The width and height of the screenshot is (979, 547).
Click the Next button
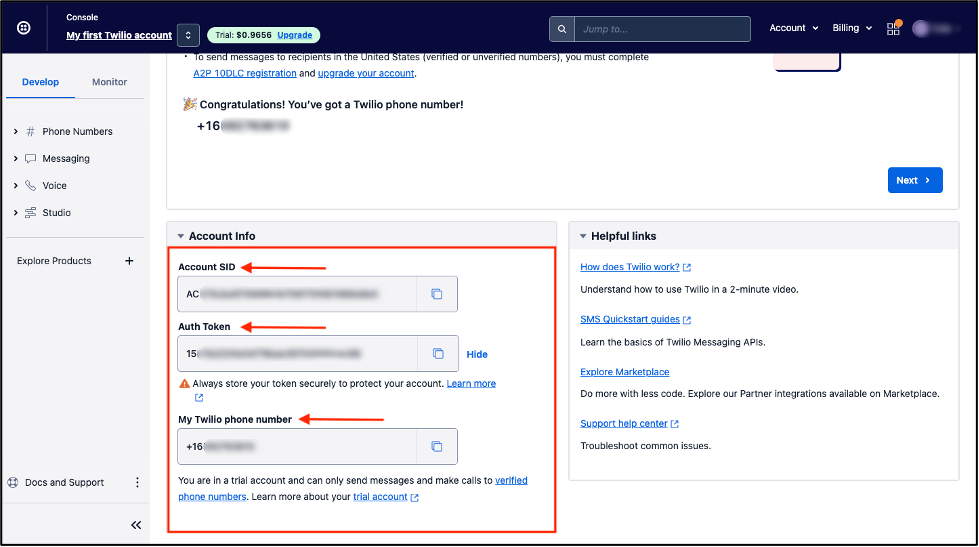coord(914,180)
